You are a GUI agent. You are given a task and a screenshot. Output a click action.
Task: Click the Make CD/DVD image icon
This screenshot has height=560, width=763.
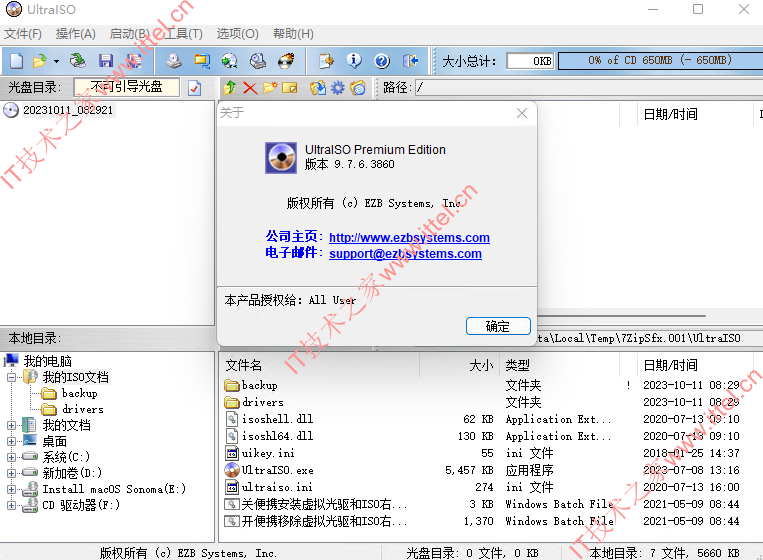pyautogui.click(x=174, y=61)
